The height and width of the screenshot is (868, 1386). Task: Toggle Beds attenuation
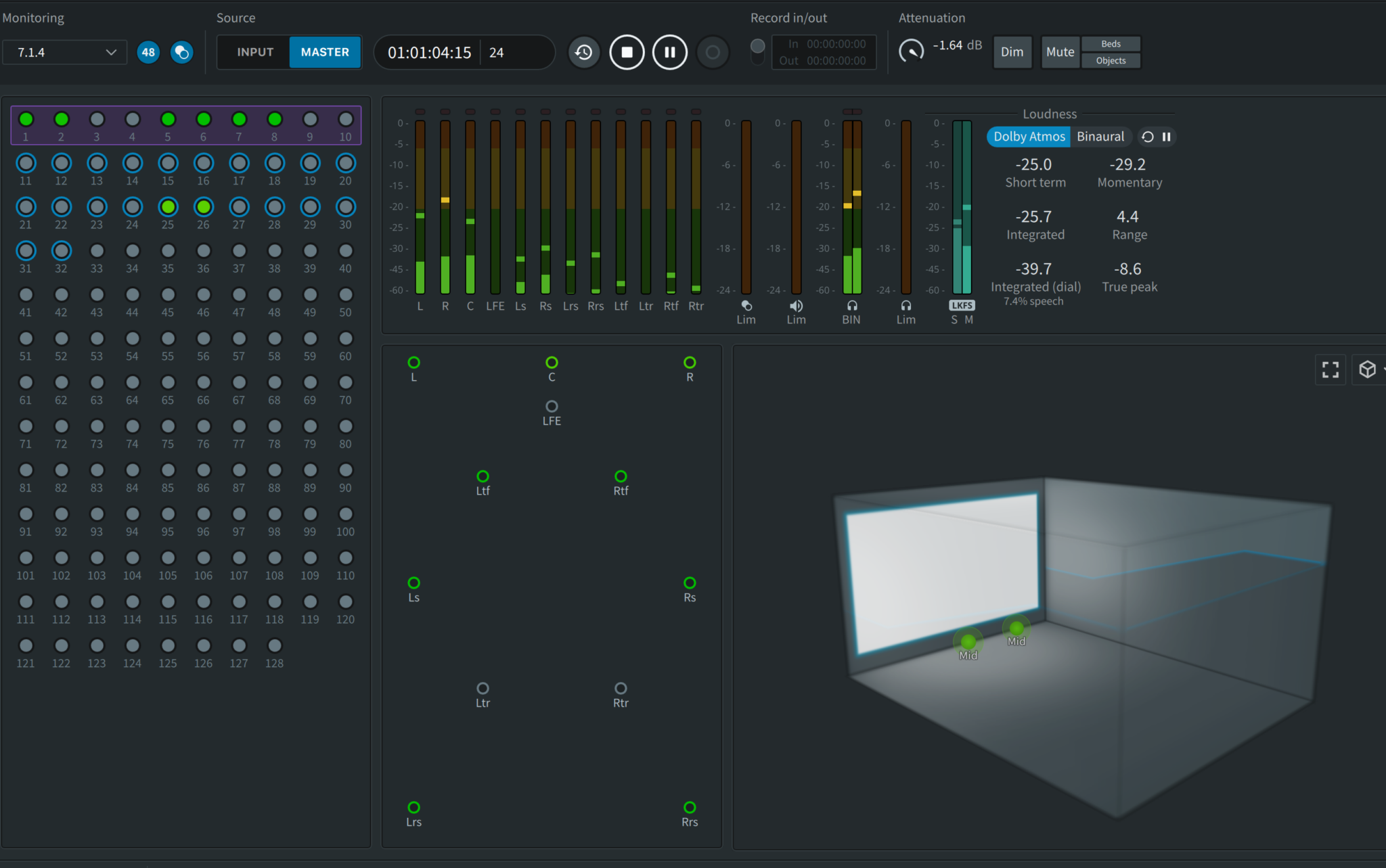pyautogui.click(x=1110, y=43)
